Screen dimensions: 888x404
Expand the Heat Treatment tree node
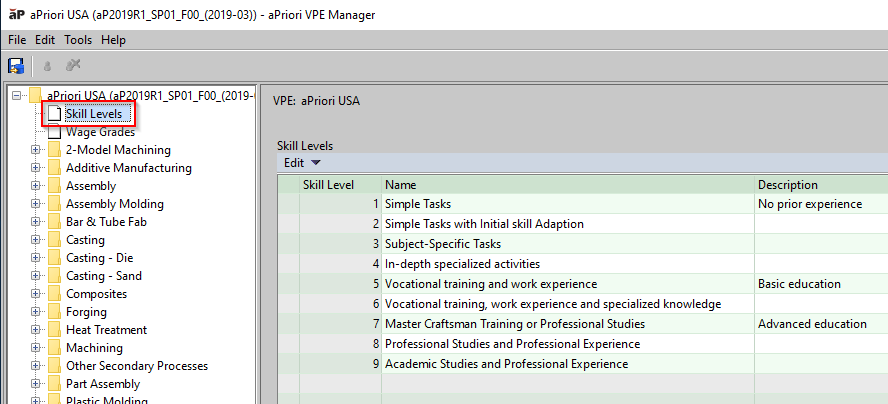click(x=36, y=330)
